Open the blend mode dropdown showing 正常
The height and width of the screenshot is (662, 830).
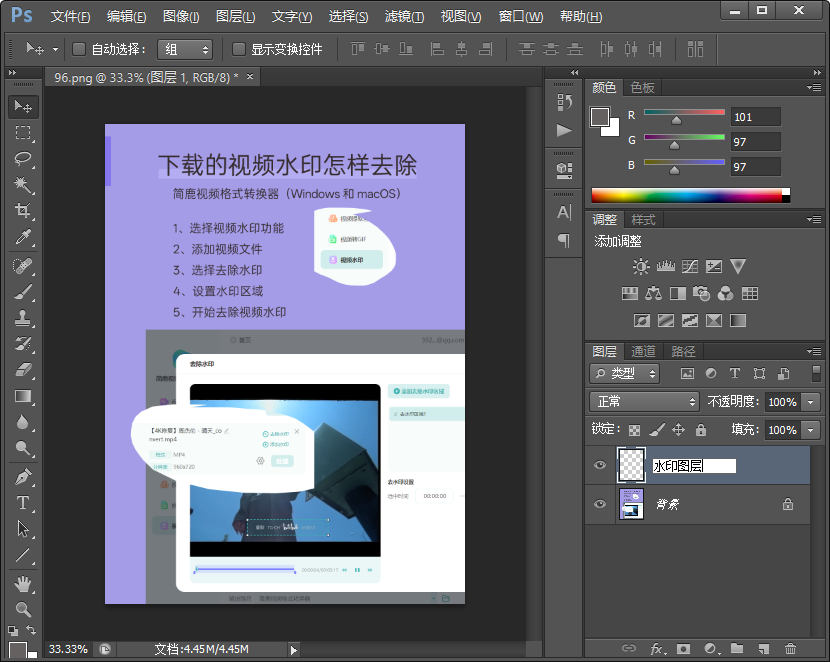pyautogui.click(x=643, y=401)
